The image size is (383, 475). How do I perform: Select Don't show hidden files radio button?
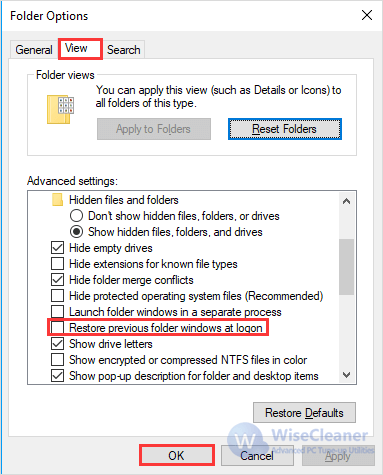pos(76,216)
